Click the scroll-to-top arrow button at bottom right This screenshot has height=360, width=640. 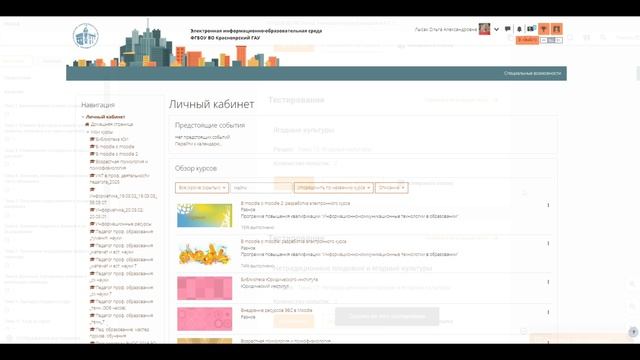point(633,332)
